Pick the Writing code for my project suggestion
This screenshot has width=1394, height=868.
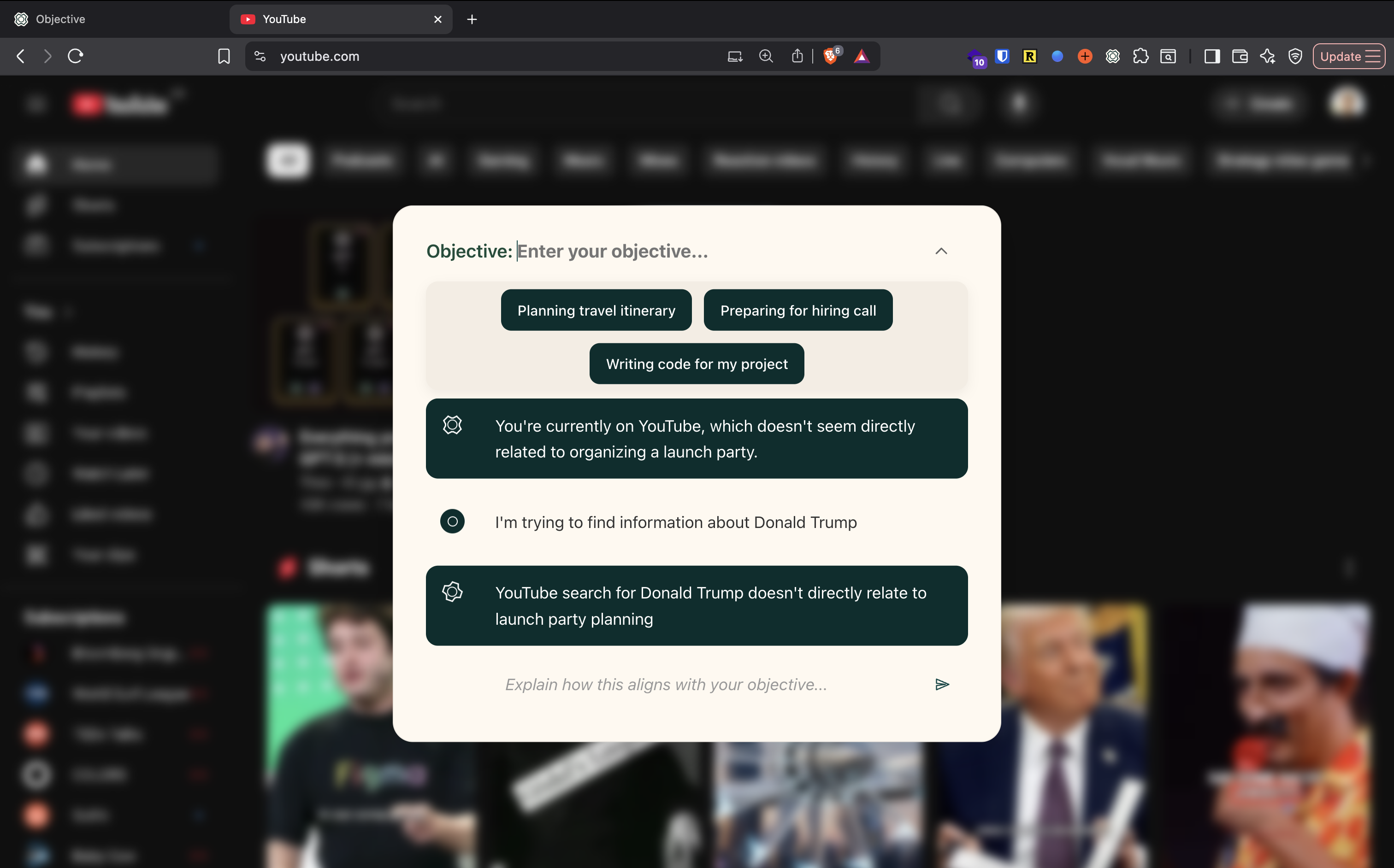pos(696,364)
